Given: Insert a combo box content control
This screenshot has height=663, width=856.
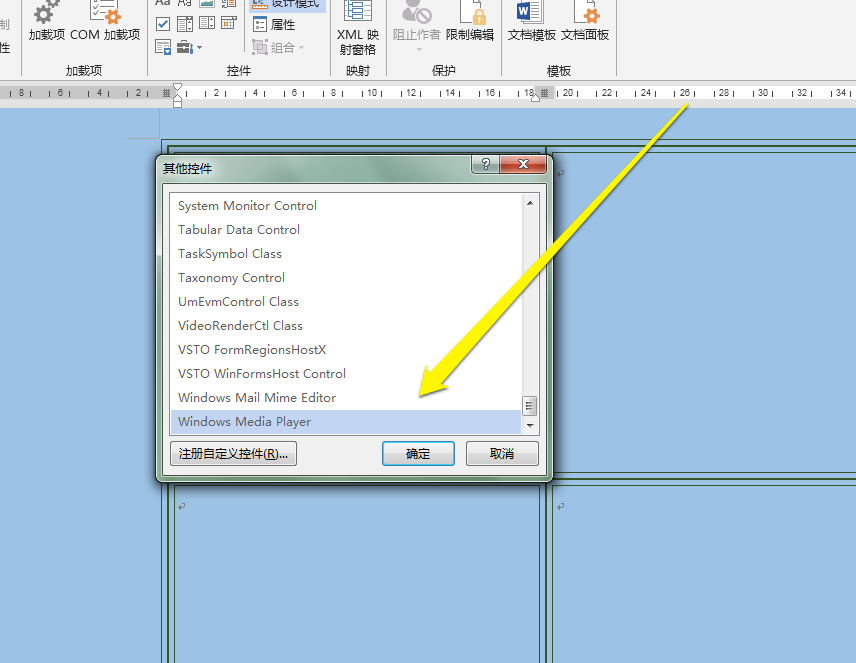Looking at the screenshot, I should (185, 23).
